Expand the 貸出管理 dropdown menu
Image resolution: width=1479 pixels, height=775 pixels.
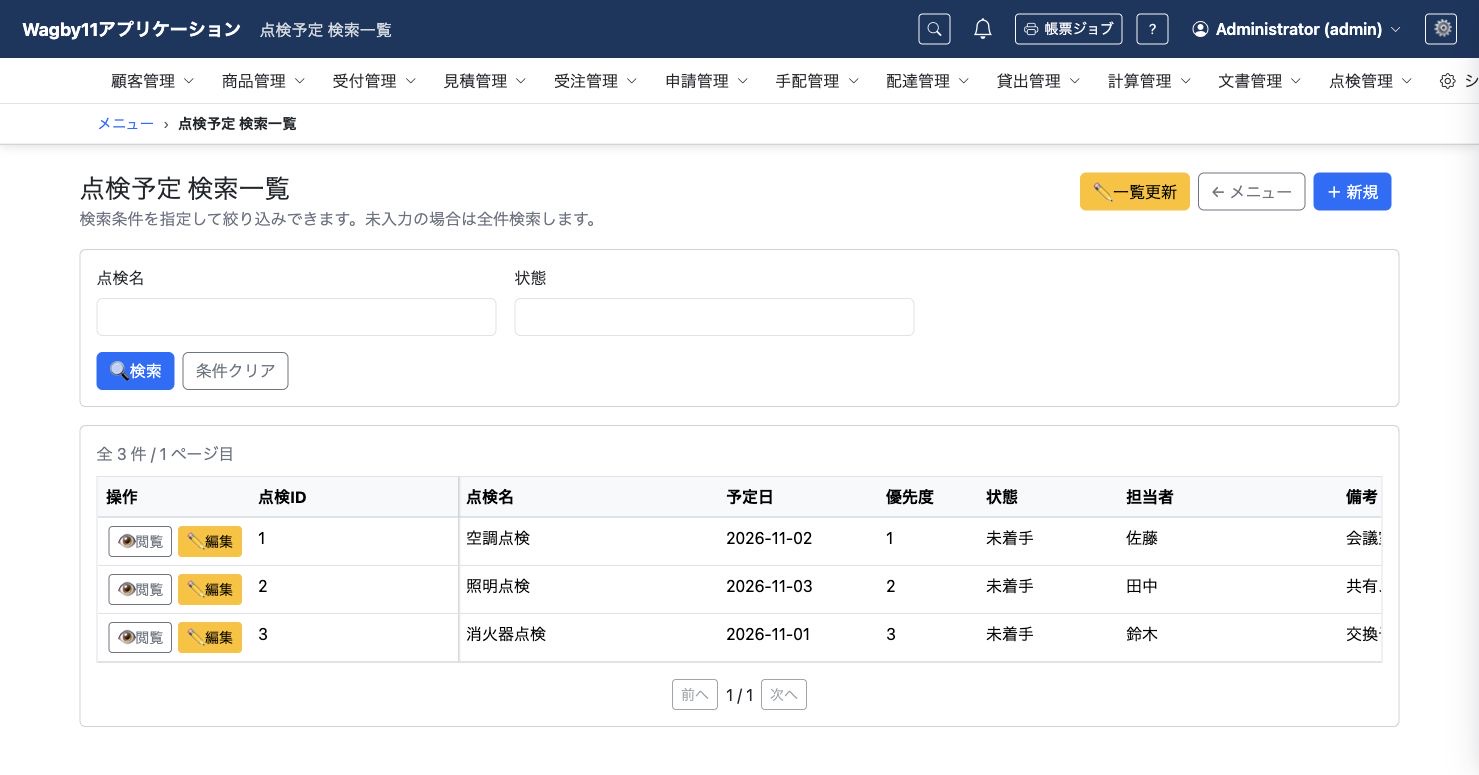(x=1039, y=81)
